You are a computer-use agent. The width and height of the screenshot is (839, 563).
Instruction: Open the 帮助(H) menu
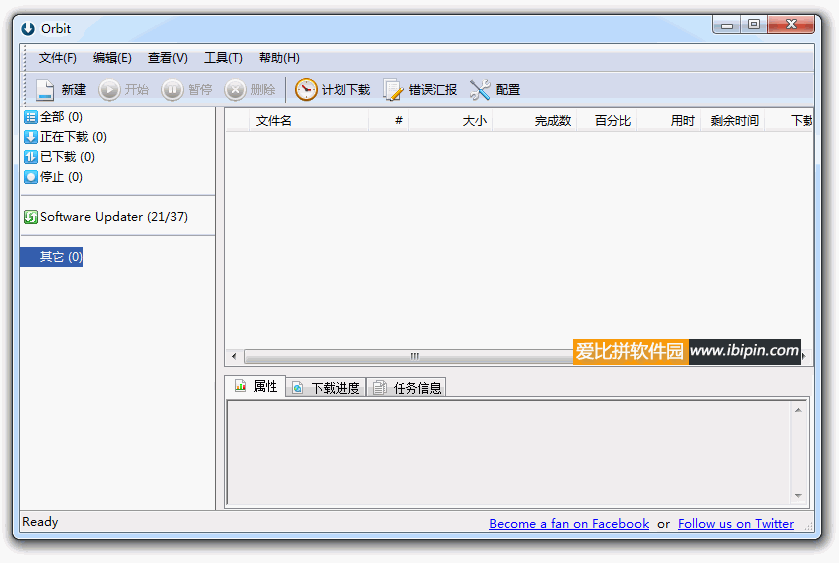pyautogui.click(x=279, y=58)
